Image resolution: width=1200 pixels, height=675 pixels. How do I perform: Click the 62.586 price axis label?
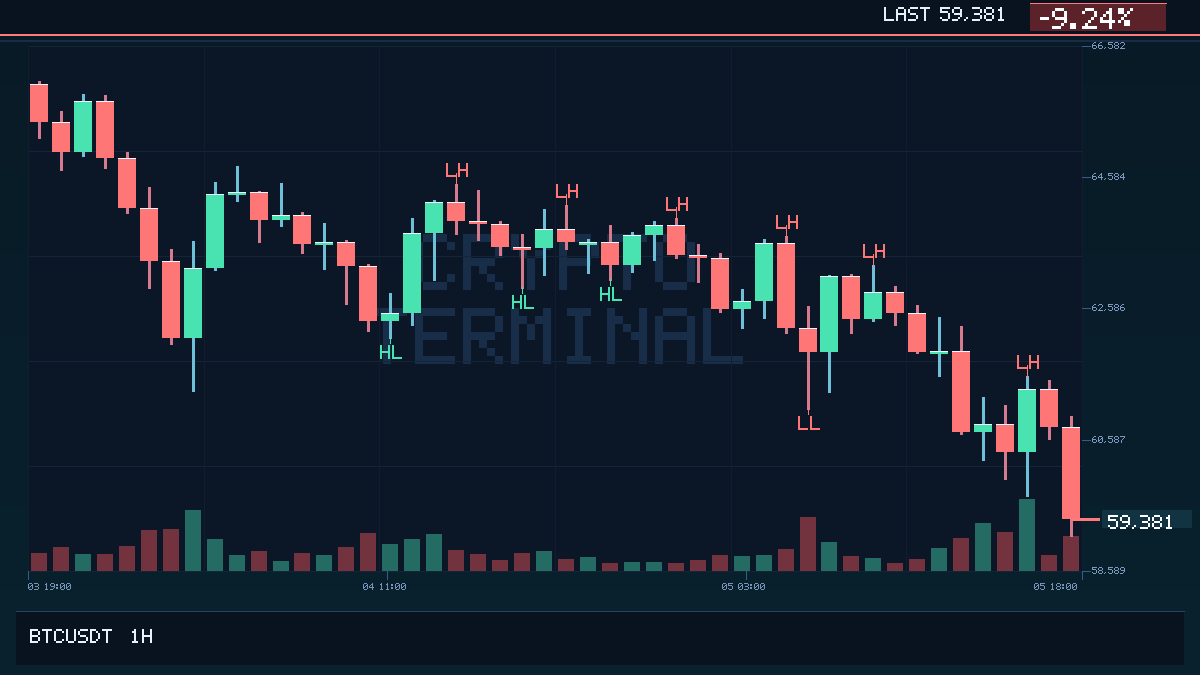(x=1108, y=307)
